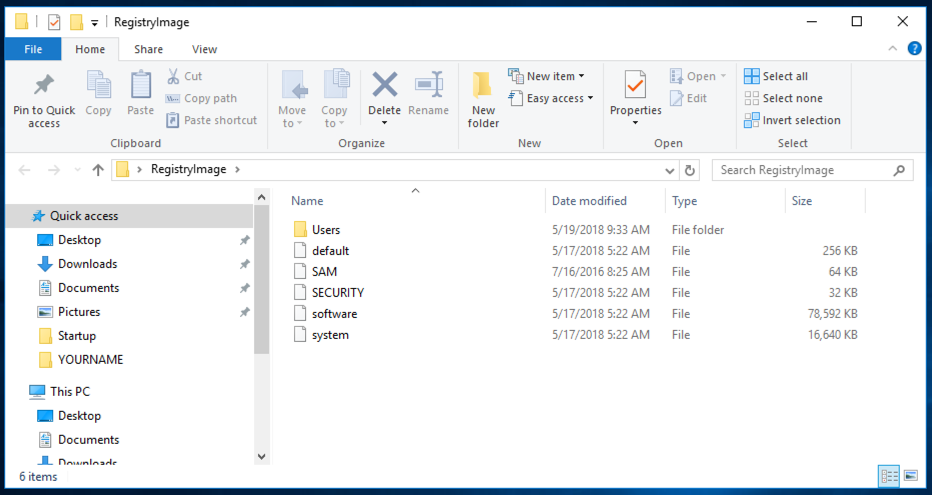932x495 pixels.
Task: Click navigation pane scroll down arrow
Action: [x=262, y=456]
